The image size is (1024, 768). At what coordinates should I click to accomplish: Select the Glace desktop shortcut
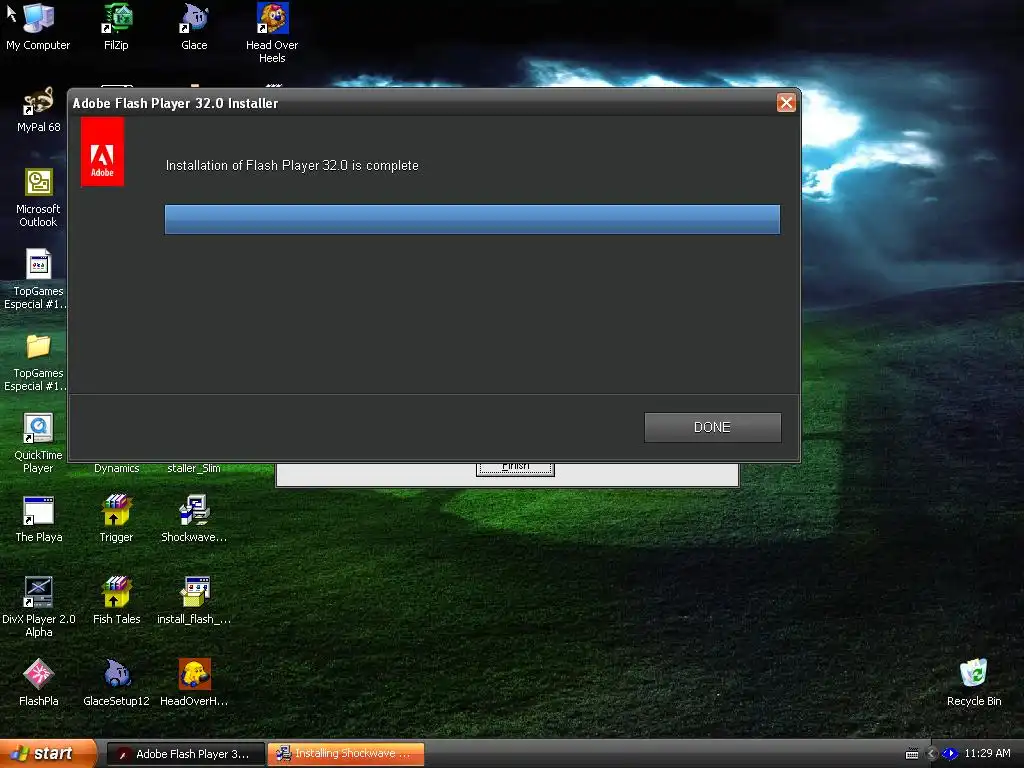194,27
